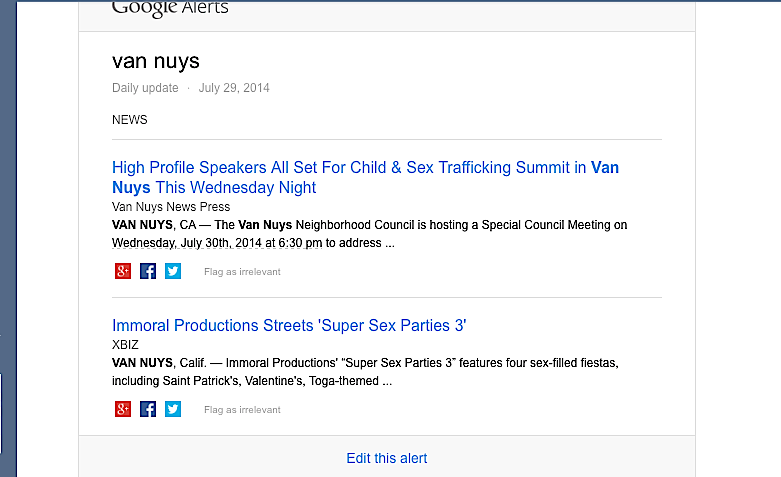
Task: Share the Trafficking Summit article on Google+
Action: tap(123, 271)
